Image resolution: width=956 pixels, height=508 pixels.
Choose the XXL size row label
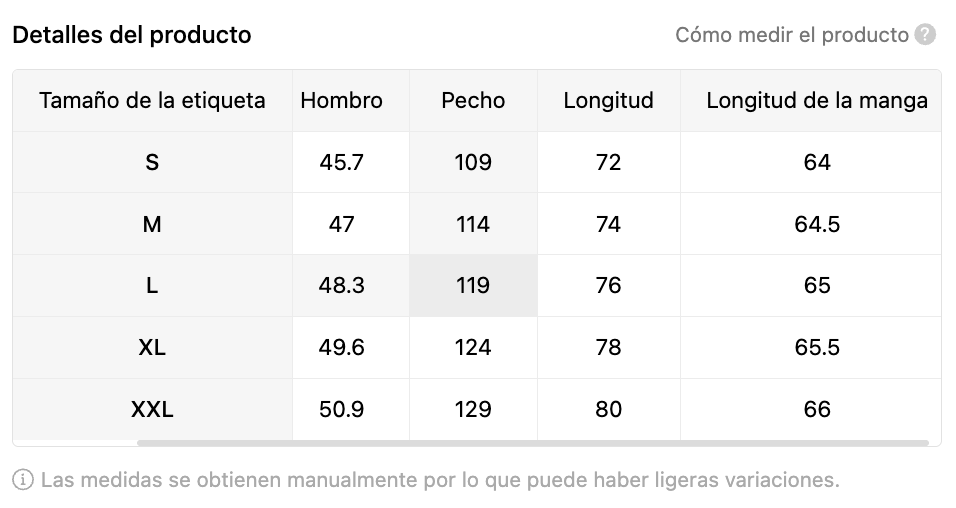(152, 410)
